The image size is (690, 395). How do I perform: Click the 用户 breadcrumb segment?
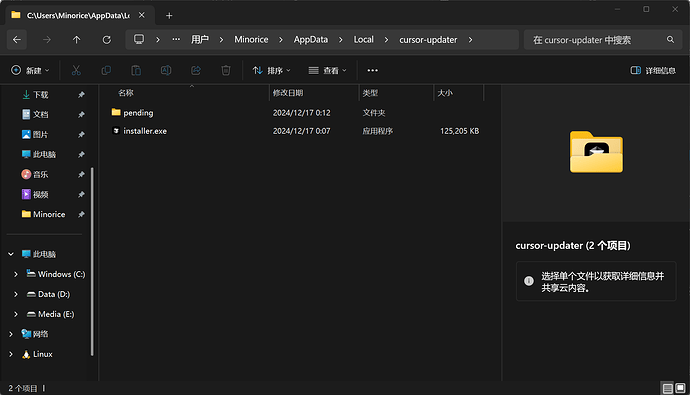click(199, 40)
